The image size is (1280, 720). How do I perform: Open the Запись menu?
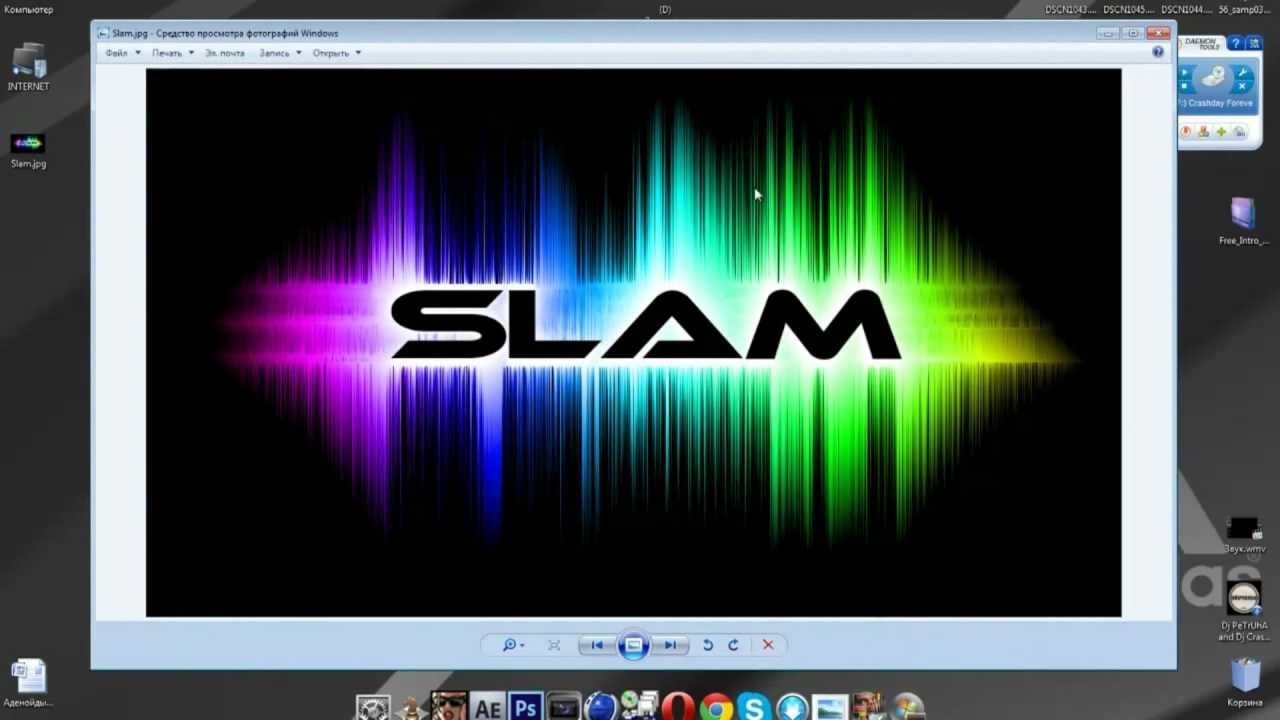pos(280,53)
